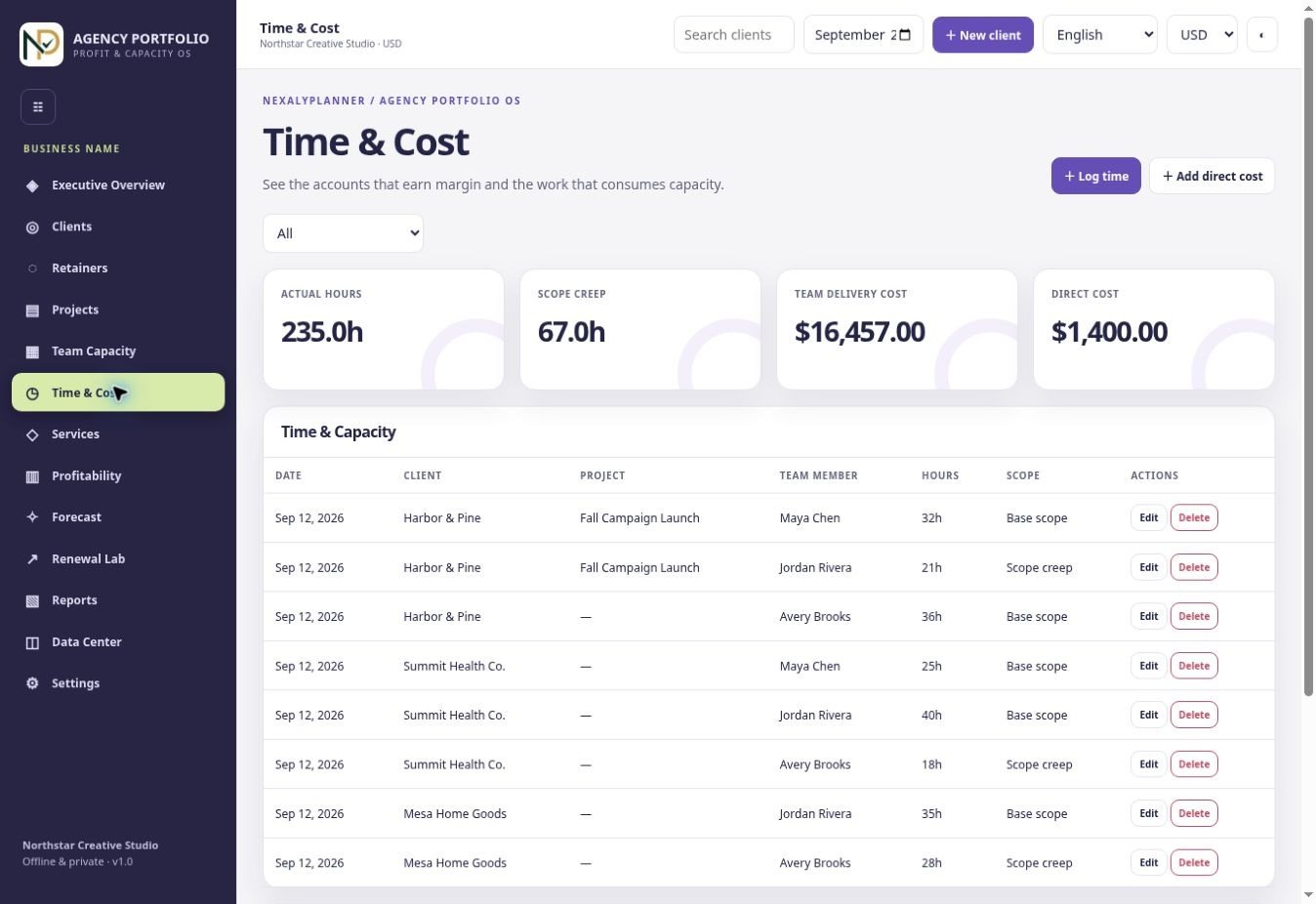Click the Profitability bars icon

[32, 476]
